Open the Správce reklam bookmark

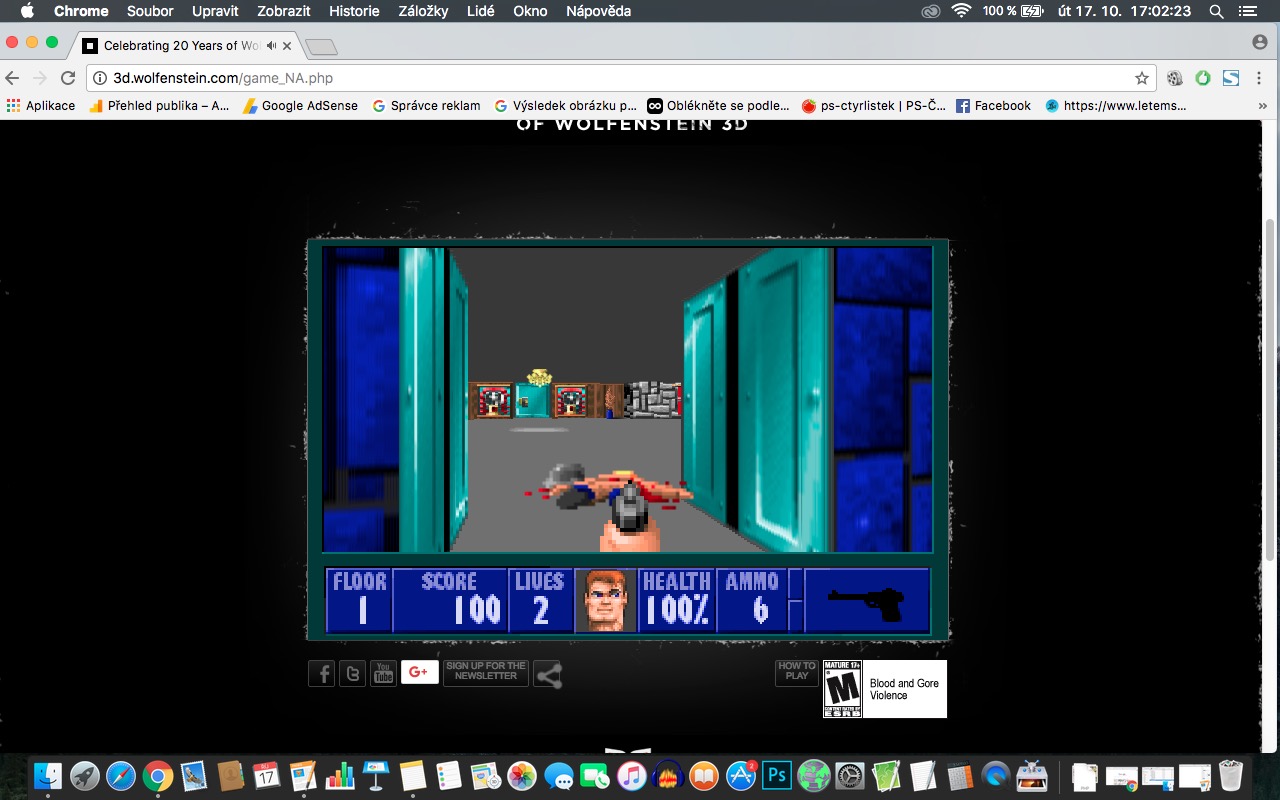pos(426,105)
